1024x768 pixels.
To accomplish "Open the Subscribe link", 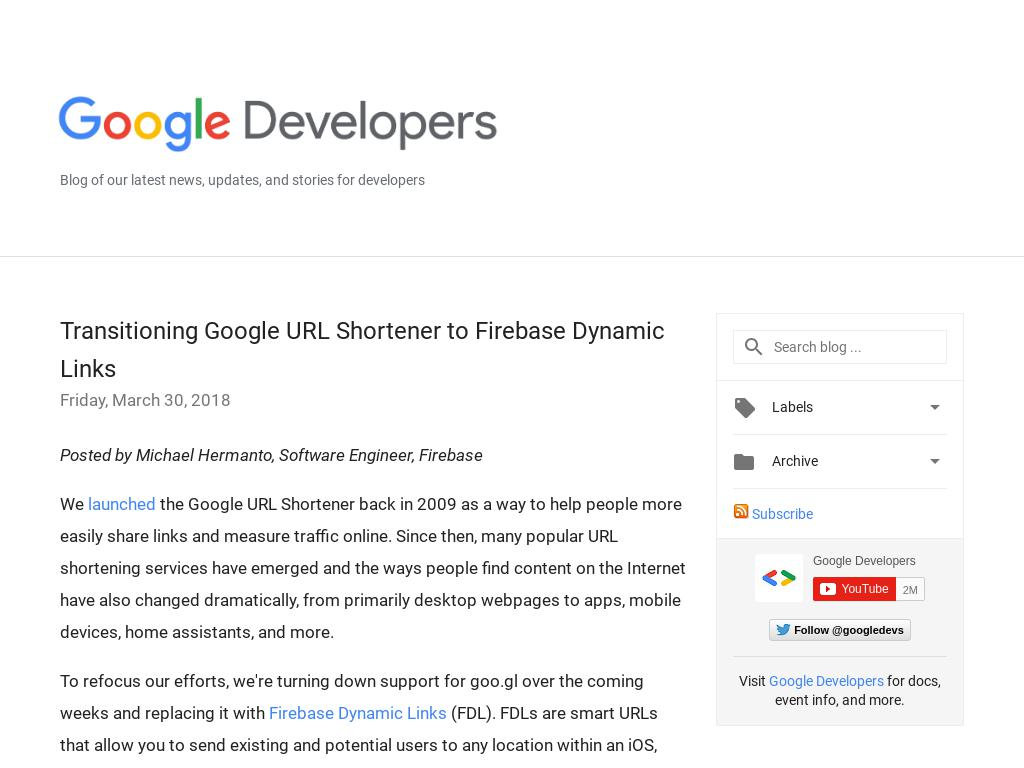I will pyautogui.click(x=782, y=514).
